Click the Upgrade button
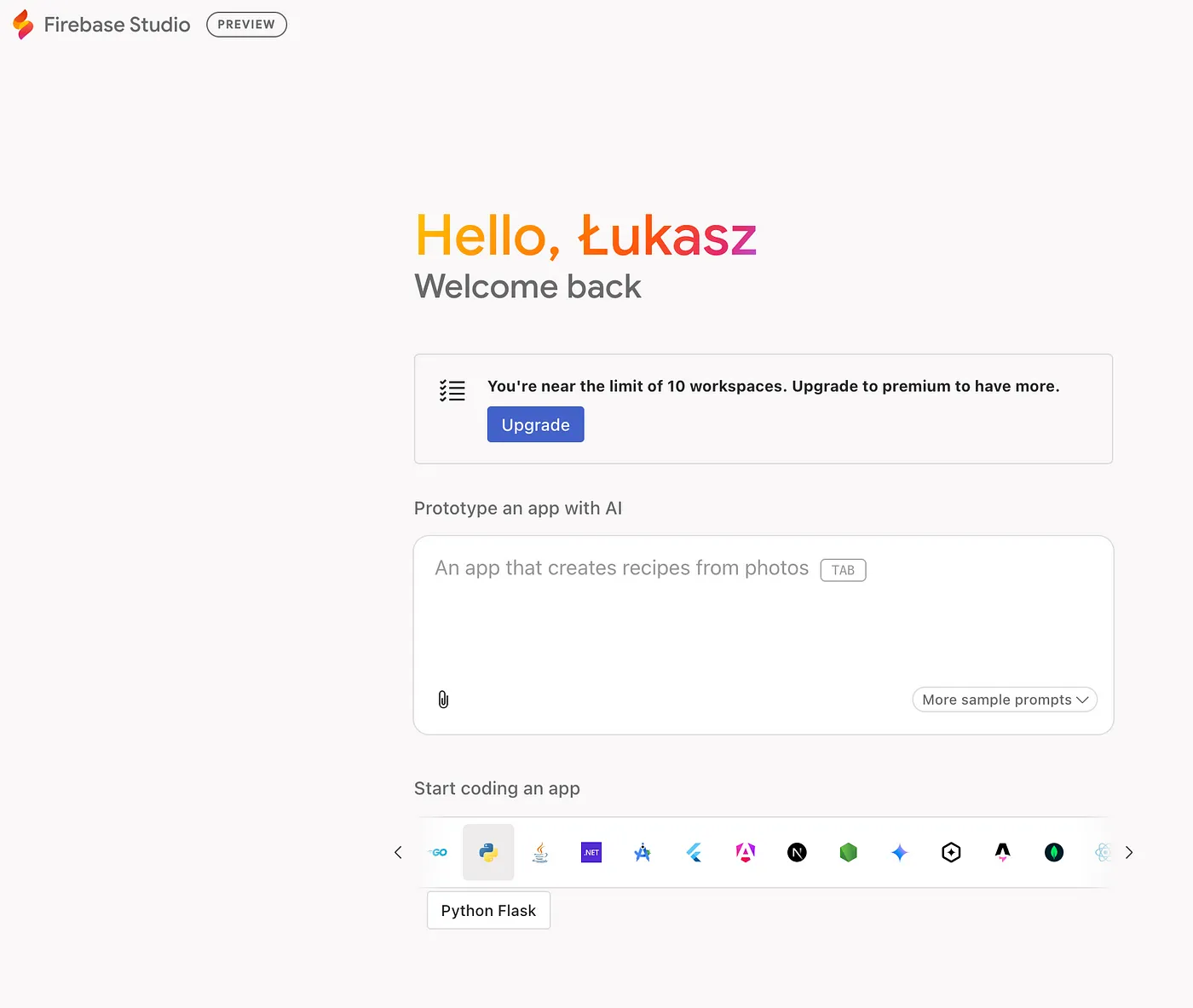 pyautogui.click(x=535, y=423)
